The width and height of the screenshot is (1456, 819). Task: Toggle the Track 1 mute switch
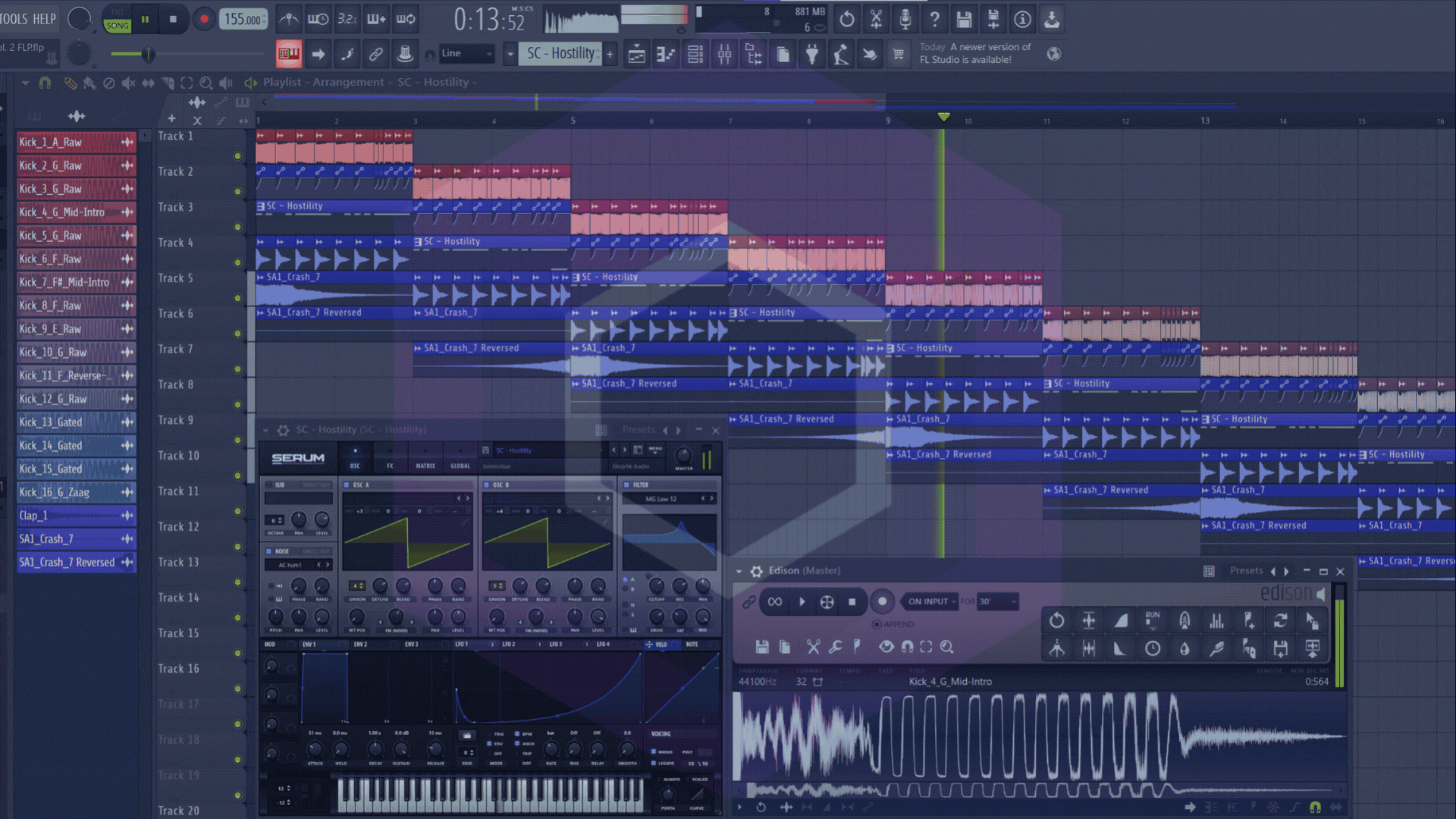point(237,156)
